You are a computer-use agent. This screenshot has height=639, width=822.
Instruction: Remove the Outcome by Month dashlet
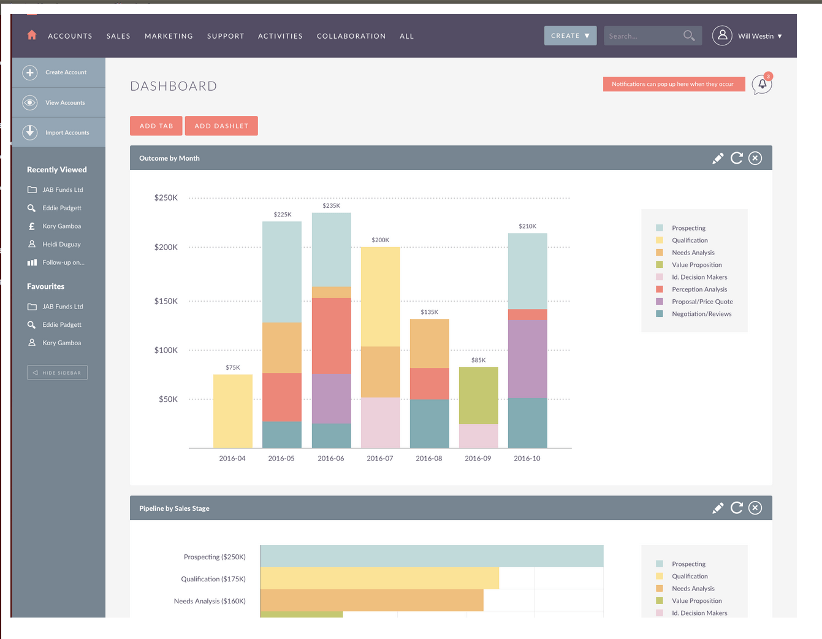point(755,158)
